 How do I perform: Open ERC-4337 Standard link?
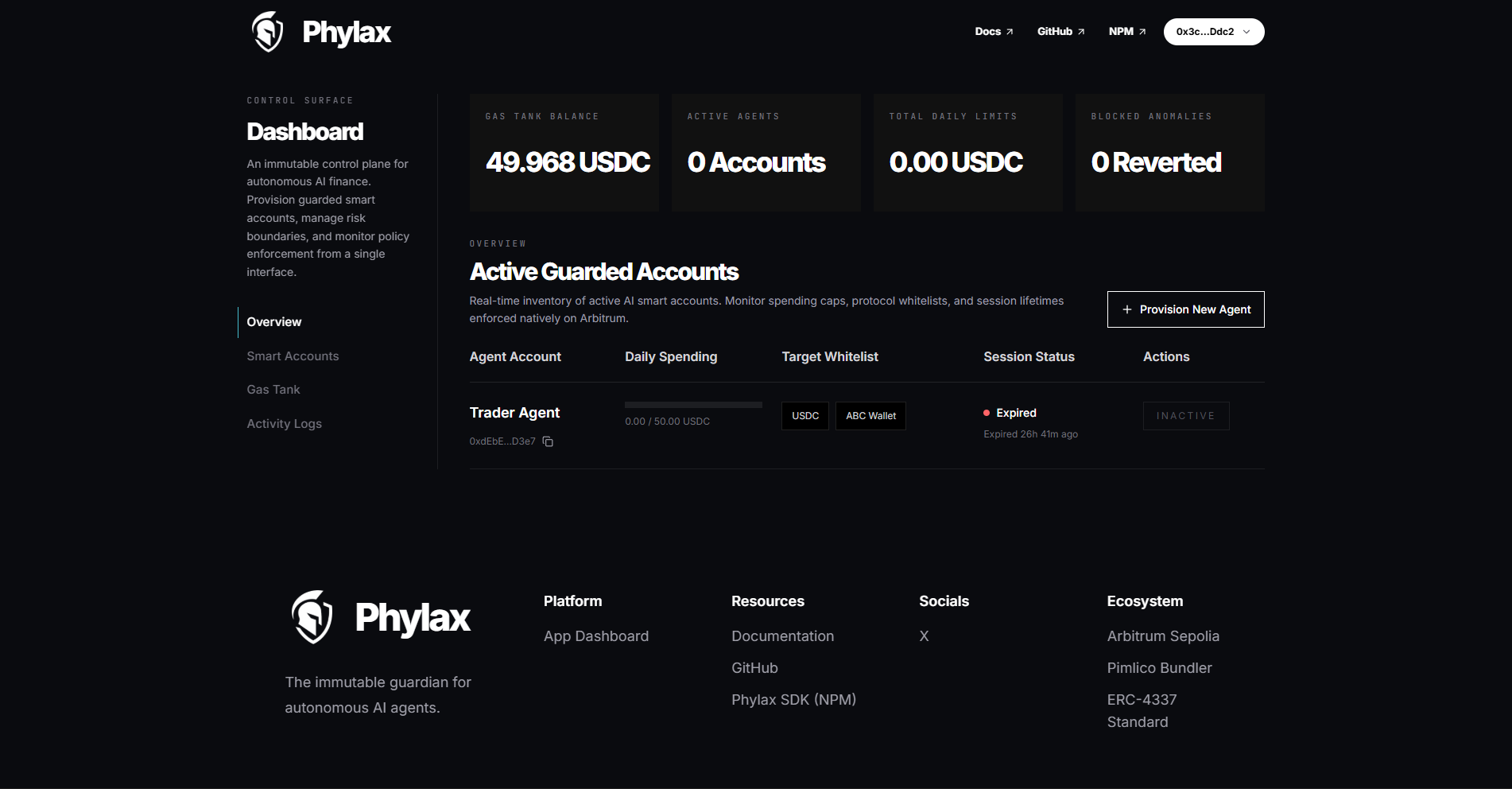(x=1142, y=711)
